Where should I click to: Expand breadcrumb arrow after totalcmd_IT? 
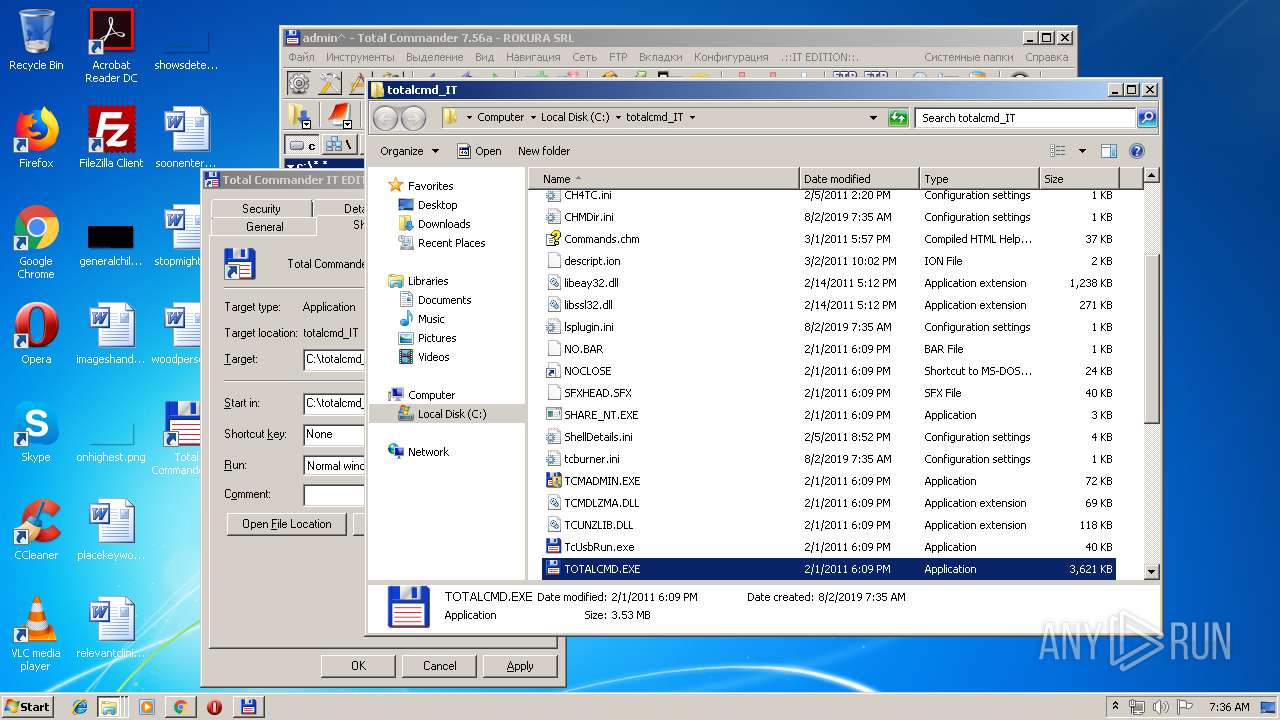point(692,117)
